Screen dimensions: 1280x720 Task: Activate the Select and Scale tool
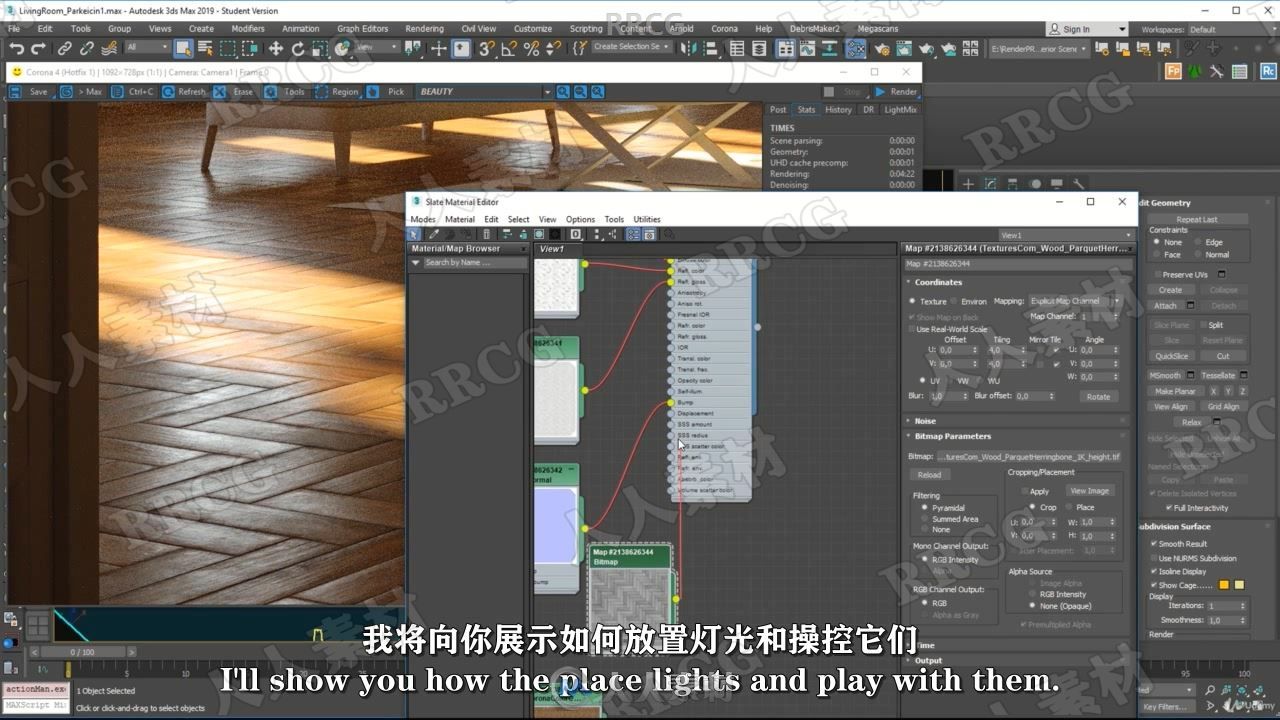click(x=320, y=48)
